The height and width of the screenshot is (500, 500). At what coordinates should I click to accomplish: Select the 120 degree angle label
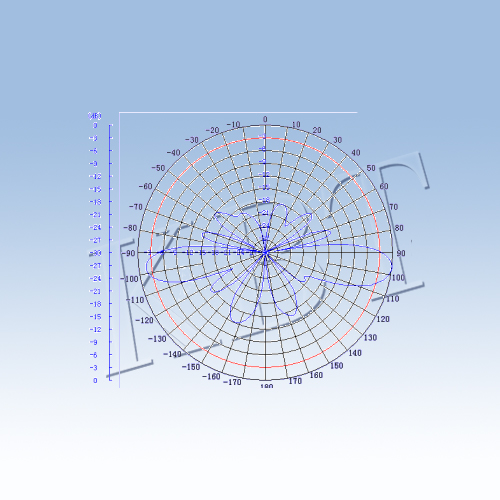click(383, 319)
